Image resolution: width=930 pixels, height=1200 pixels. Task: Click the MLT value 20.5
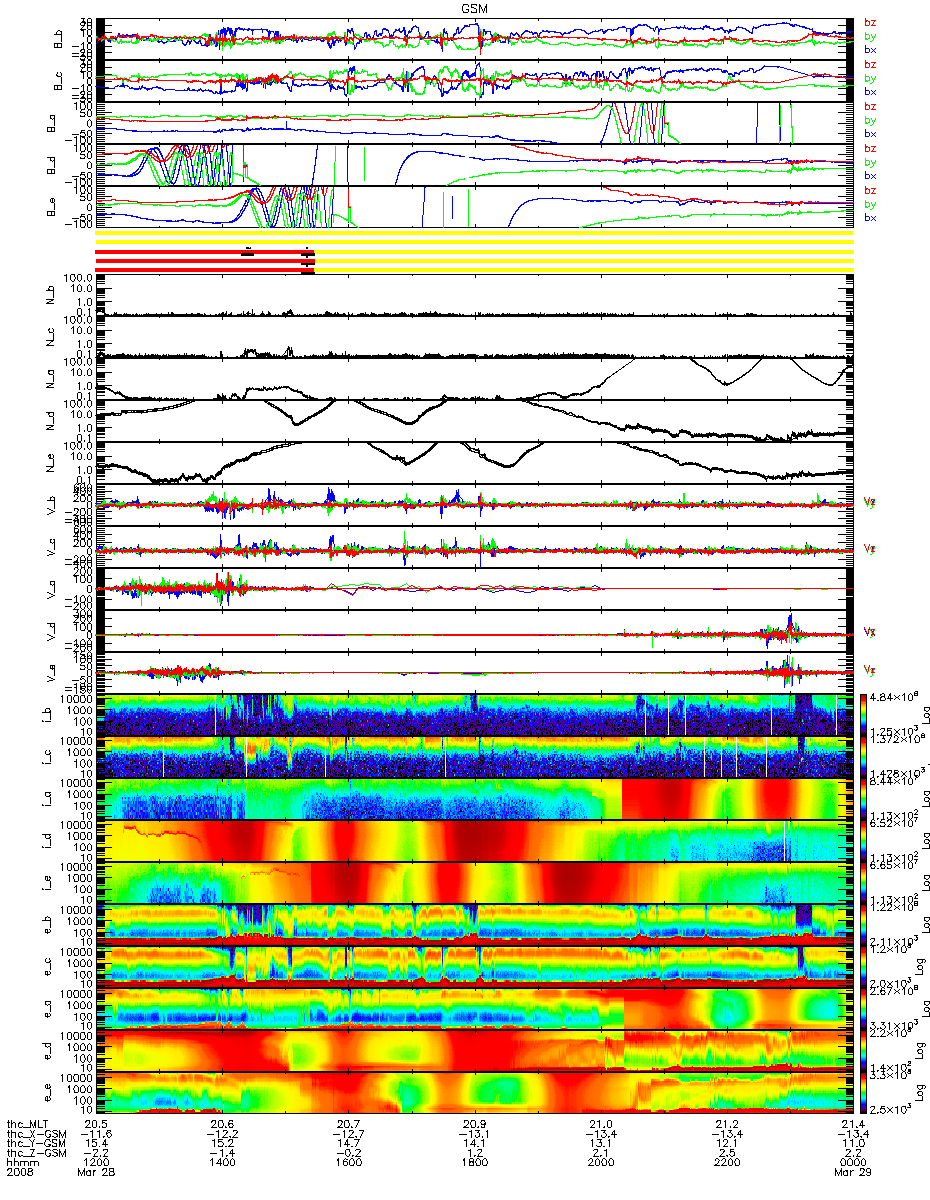coord(97,1125)
